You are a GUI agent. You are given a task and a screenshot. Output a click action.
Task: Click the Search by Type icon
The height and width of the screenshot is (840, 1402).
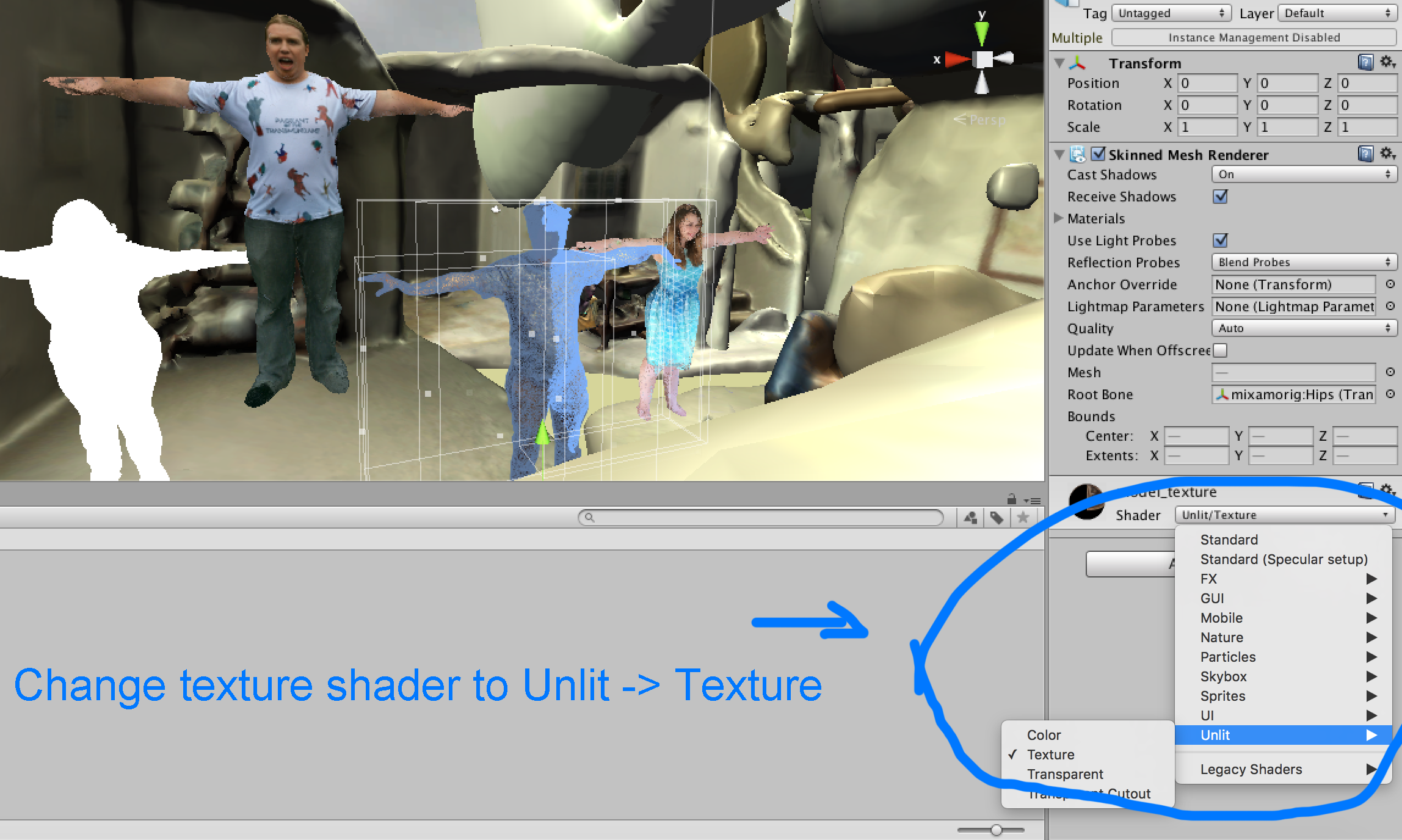(x=970, y=518)
